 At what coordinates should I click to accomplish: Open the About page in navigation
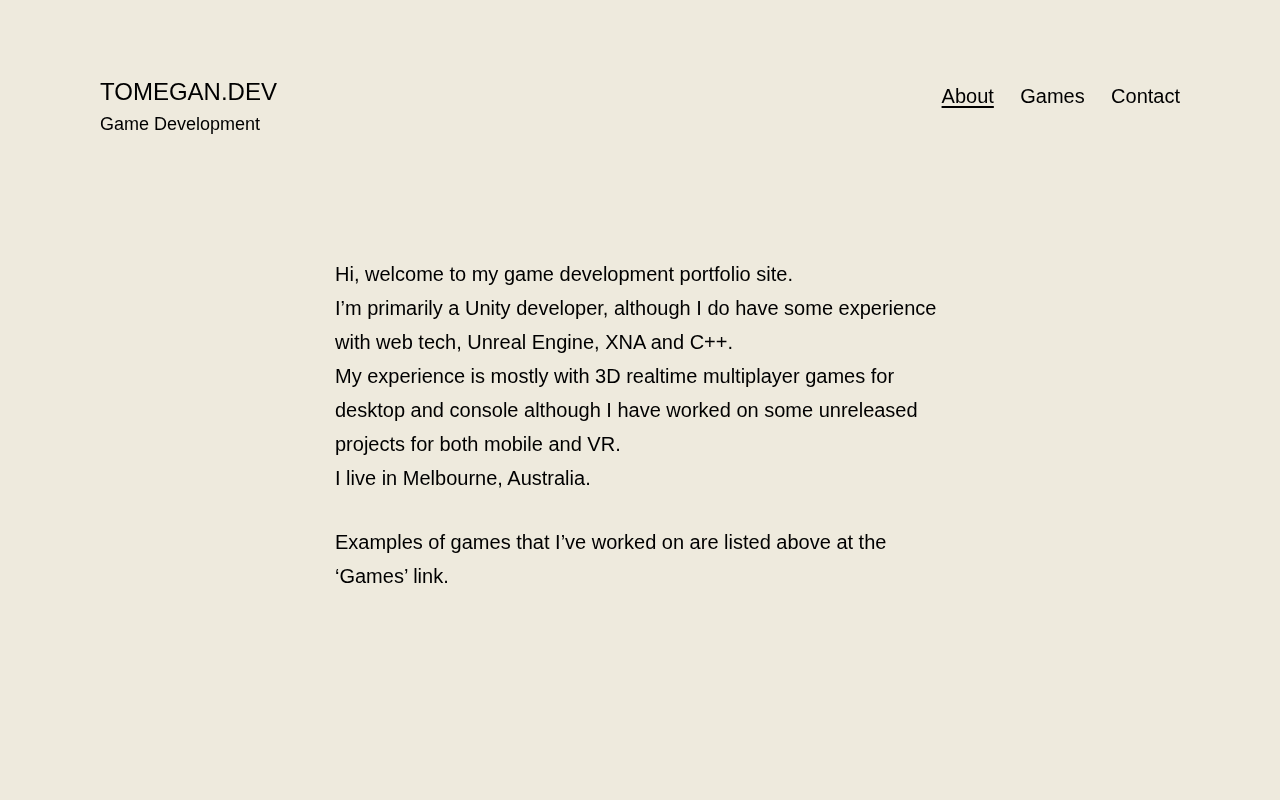pos(967,96)
